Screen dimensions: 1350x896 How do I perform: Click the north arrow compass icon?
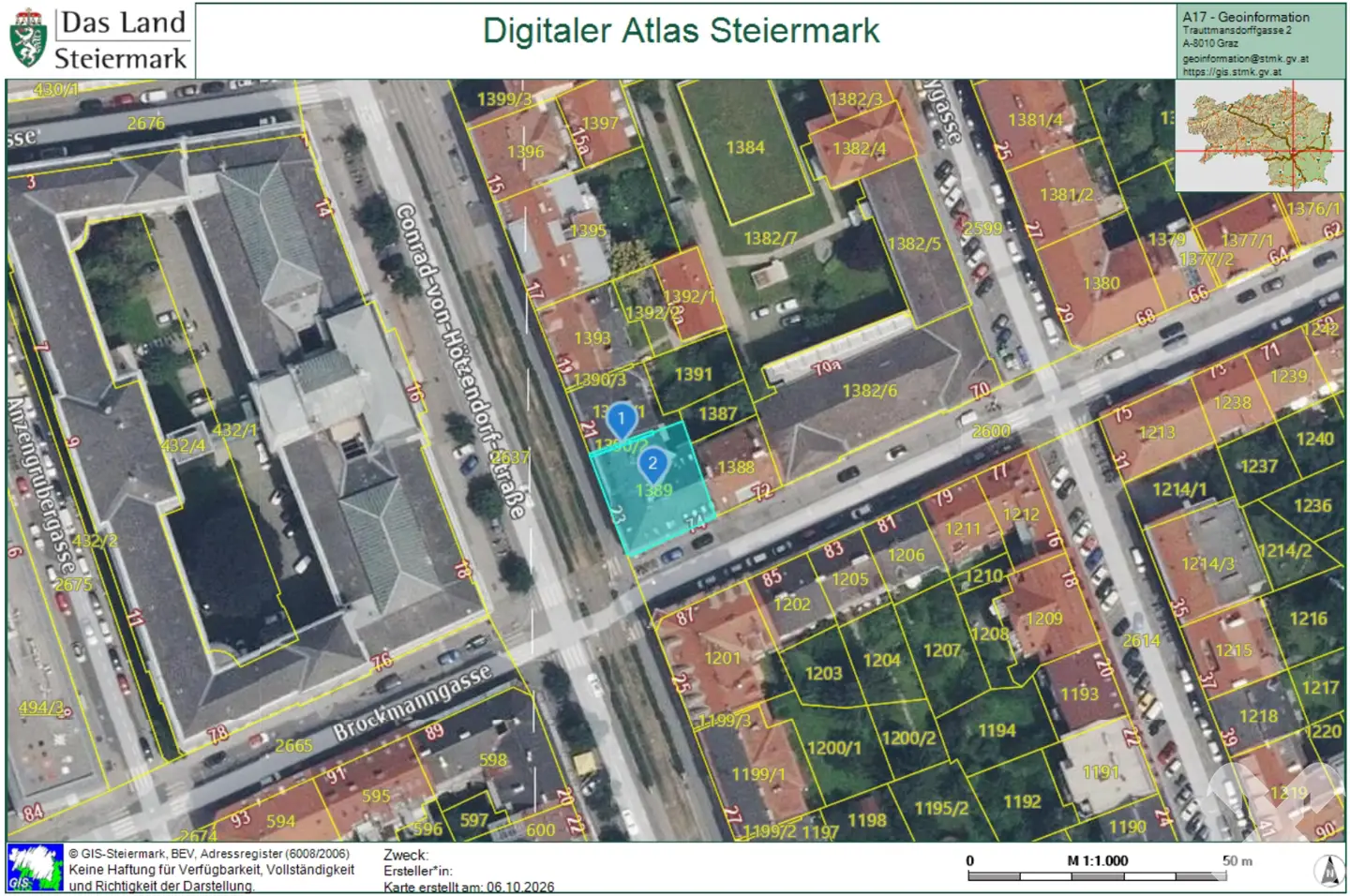click(1328, 871)
